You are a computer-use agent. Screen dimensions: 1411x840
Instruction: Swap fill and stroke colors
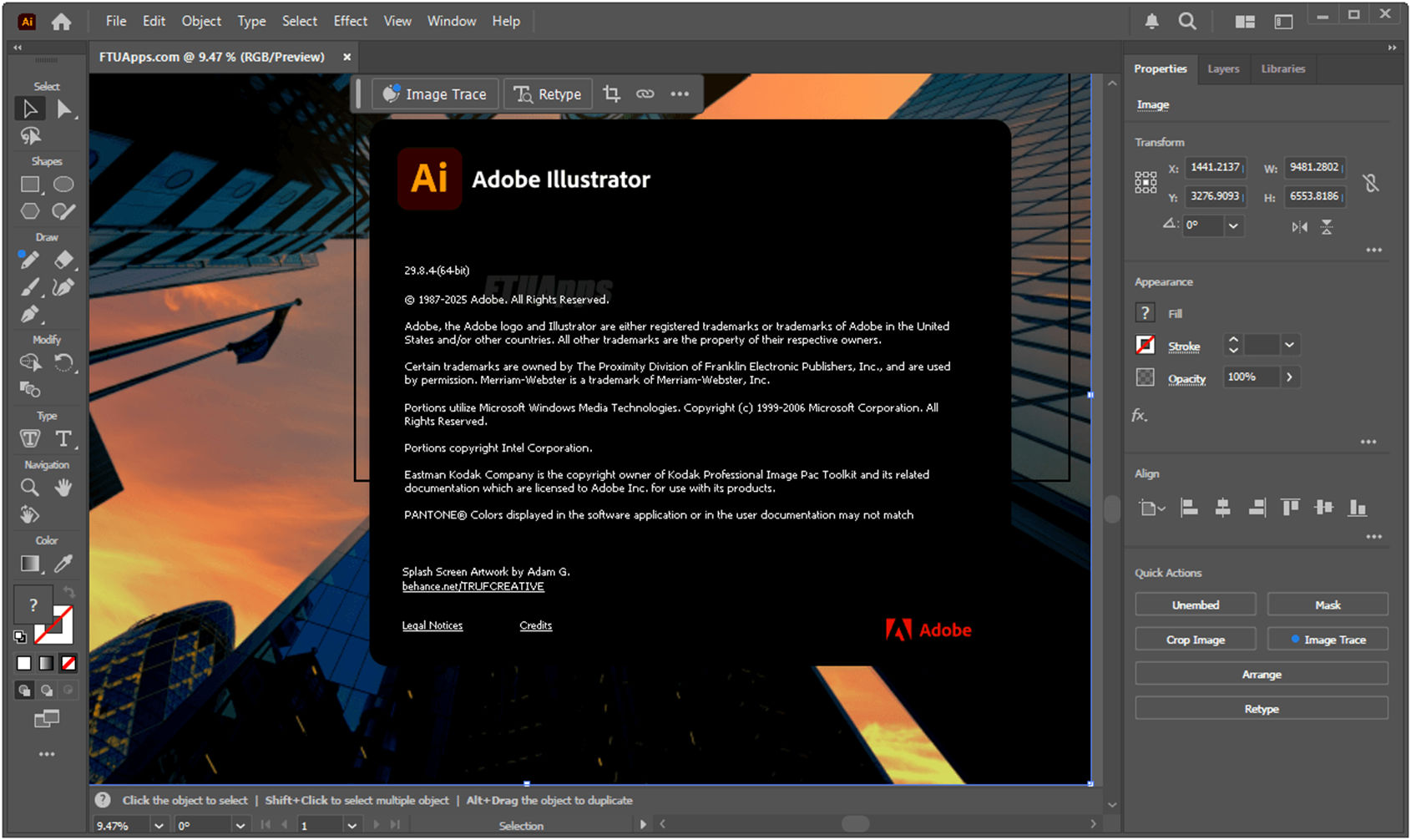point(68,591)
